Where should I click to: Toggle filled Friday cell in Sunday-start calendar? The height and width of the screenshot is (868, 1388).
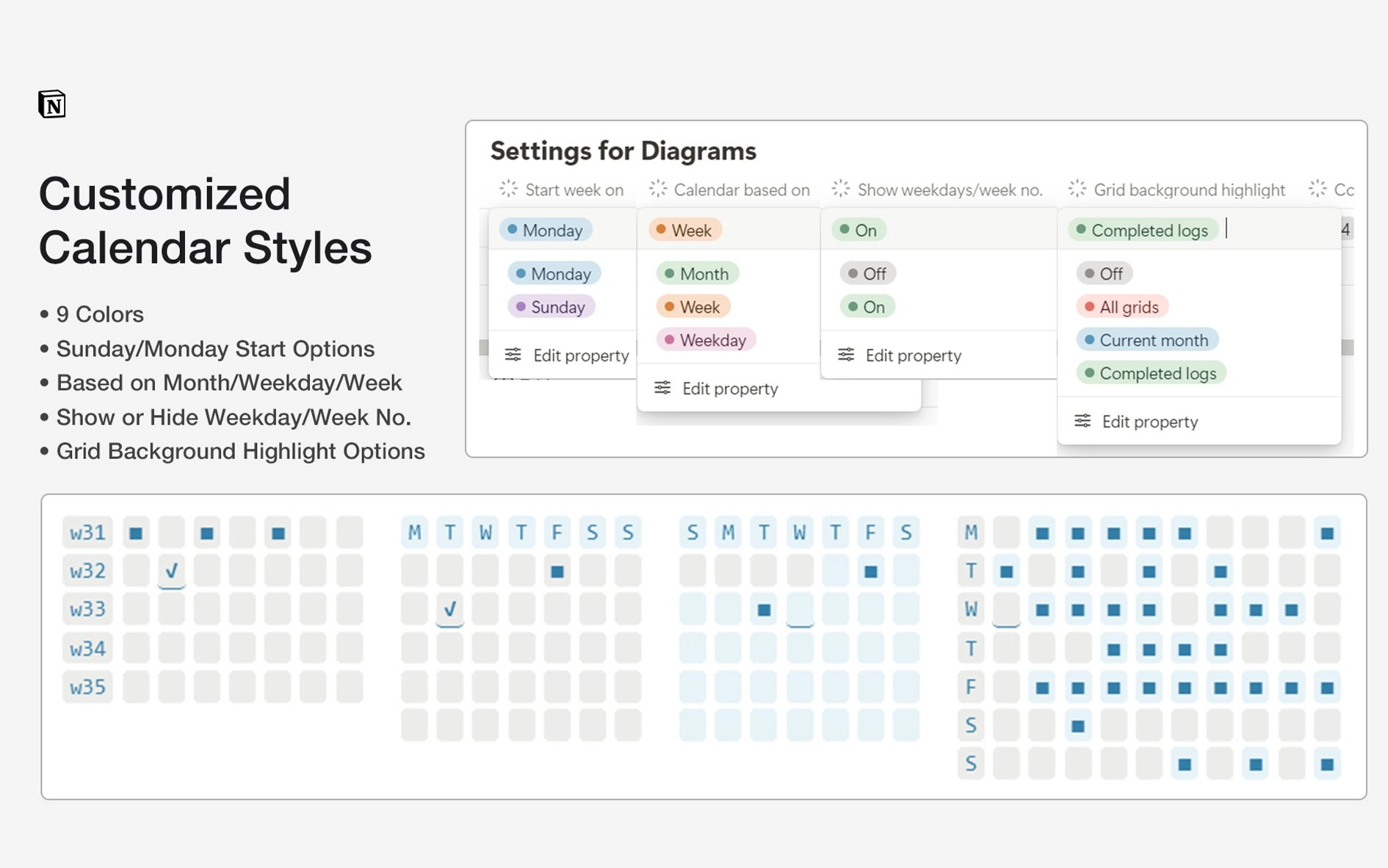pyautogui.click(x=870, y=571)
